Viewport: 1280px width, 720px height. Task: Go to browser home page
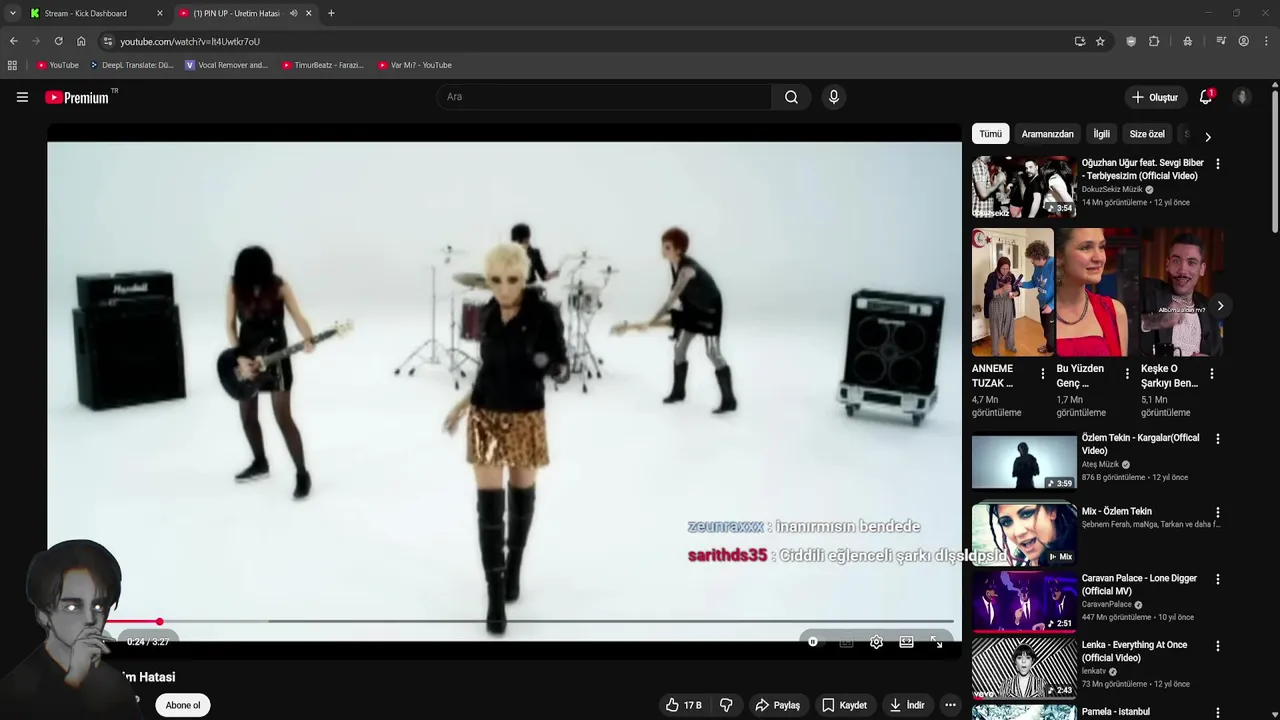[x=81, y=41]
